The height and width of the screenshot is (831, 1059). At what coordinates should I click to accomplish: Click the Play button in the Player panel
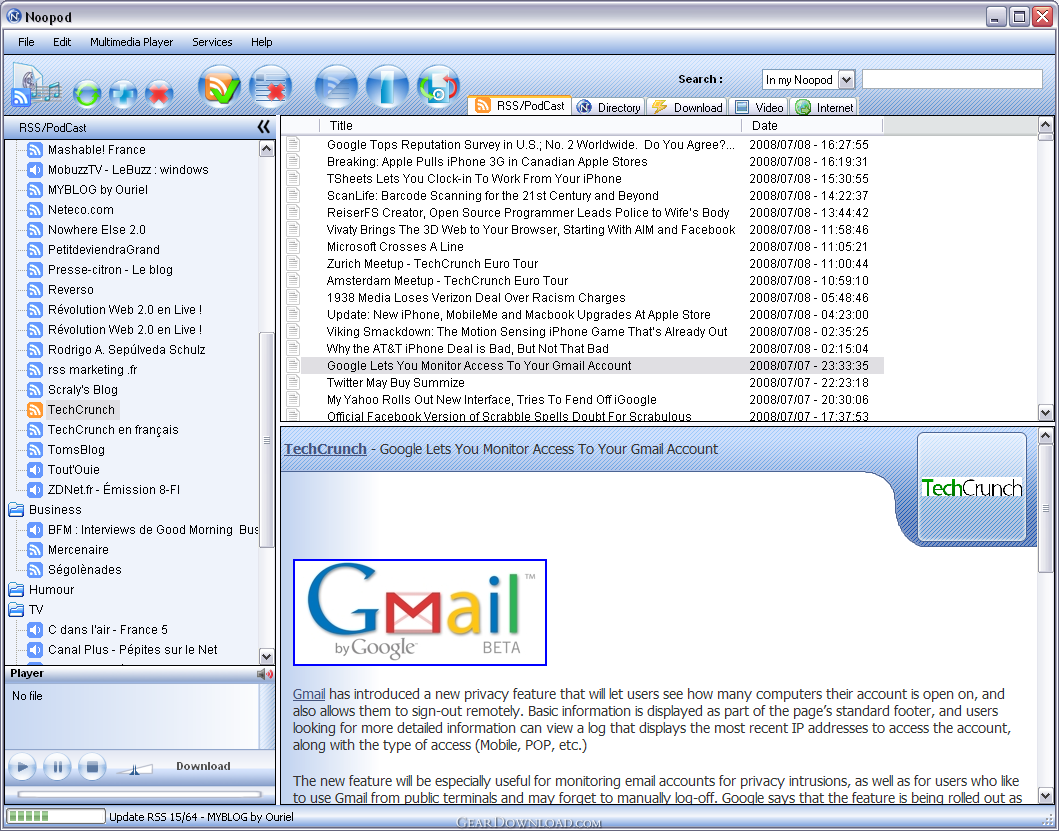pyautogui.click(x=22, y=767)
